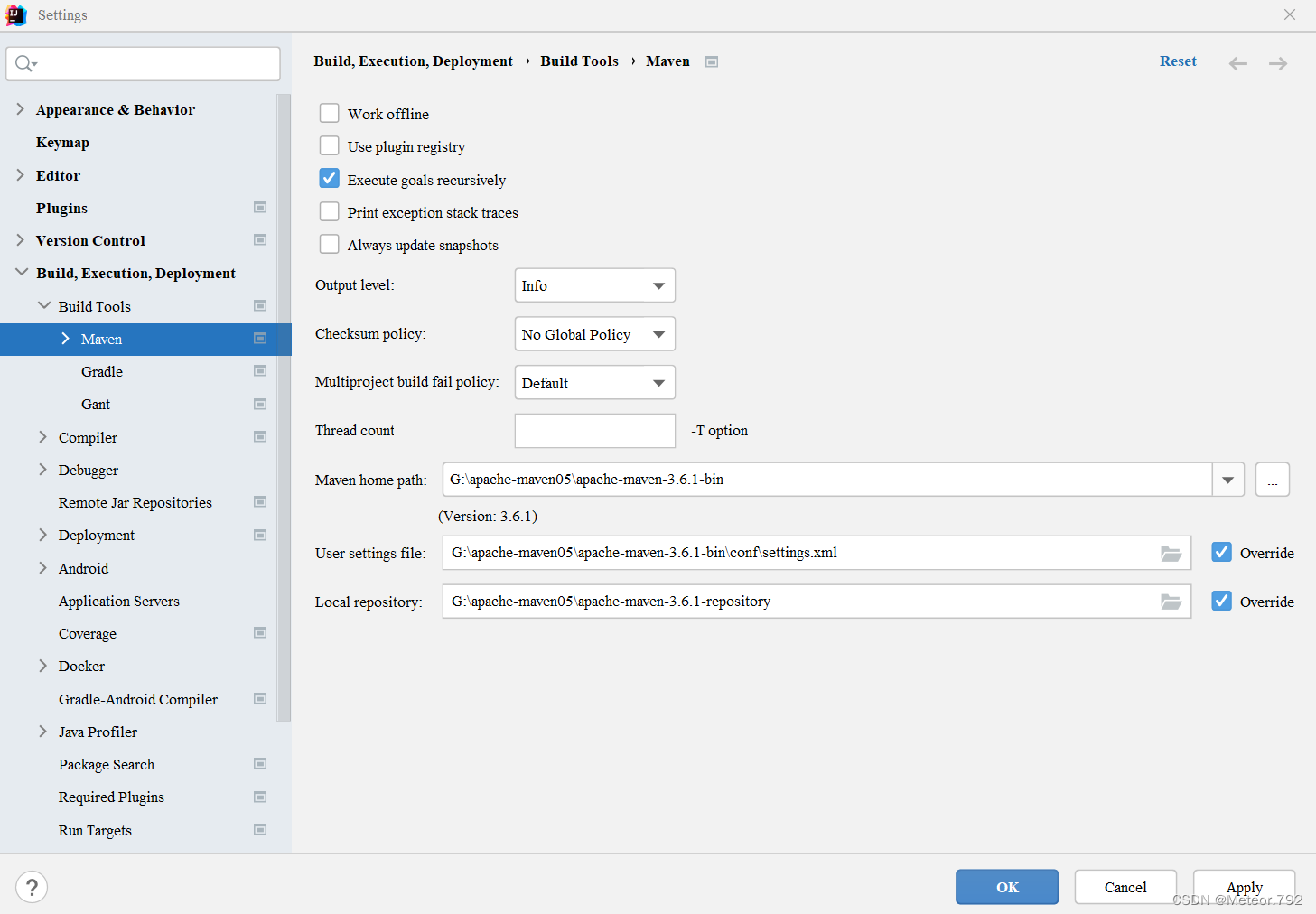Viewport: 1316px width, 914px height.
Task: Click the search filter icon in settings search
Action: pos(24,63)
